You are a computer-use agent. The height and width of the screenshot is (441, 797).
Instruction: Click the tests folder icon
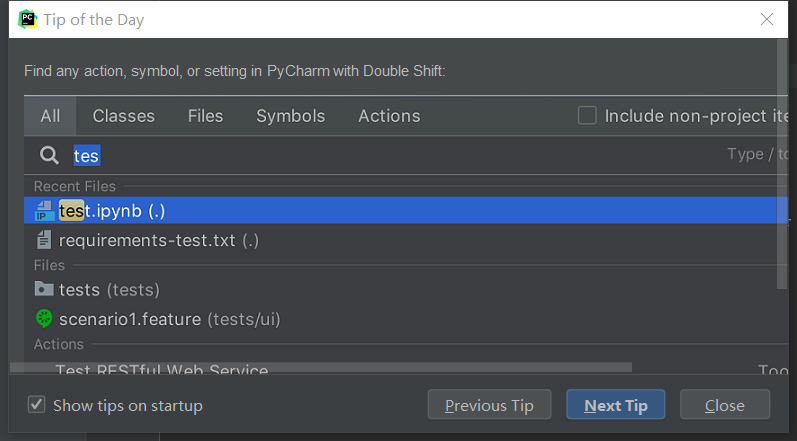coord(44,290)
